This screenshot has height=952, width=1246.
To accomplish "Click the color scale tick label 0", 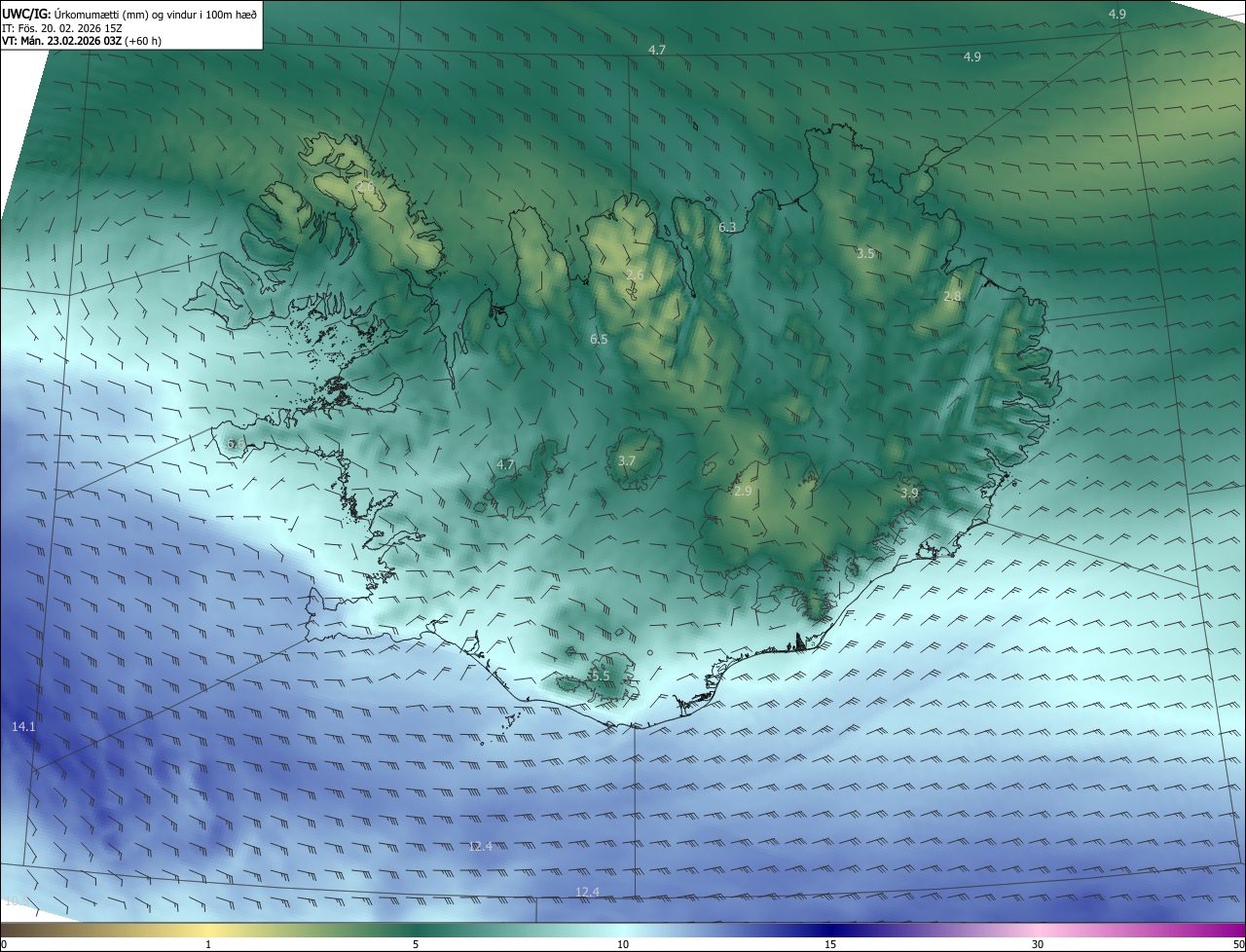I will [x=4, y=944].
